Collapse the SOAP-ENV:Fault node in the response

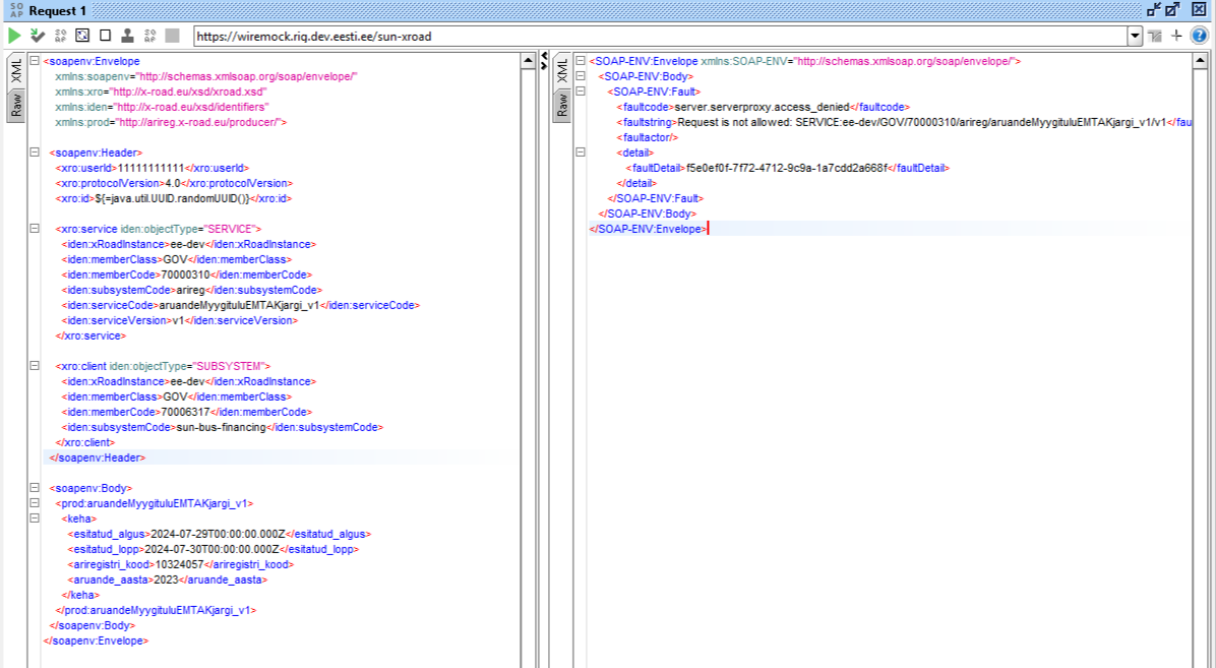point(581,91)
